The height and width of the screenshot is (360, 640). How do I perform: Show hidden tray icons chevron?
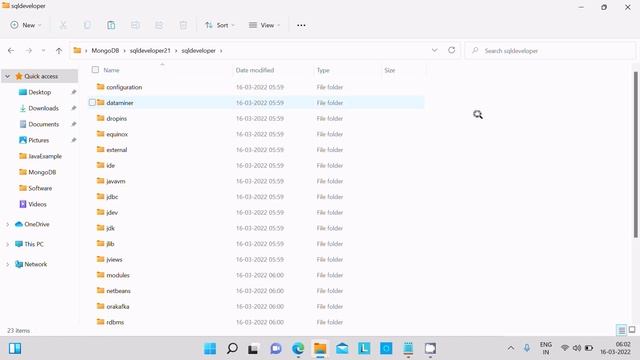(x=511, y=348)
